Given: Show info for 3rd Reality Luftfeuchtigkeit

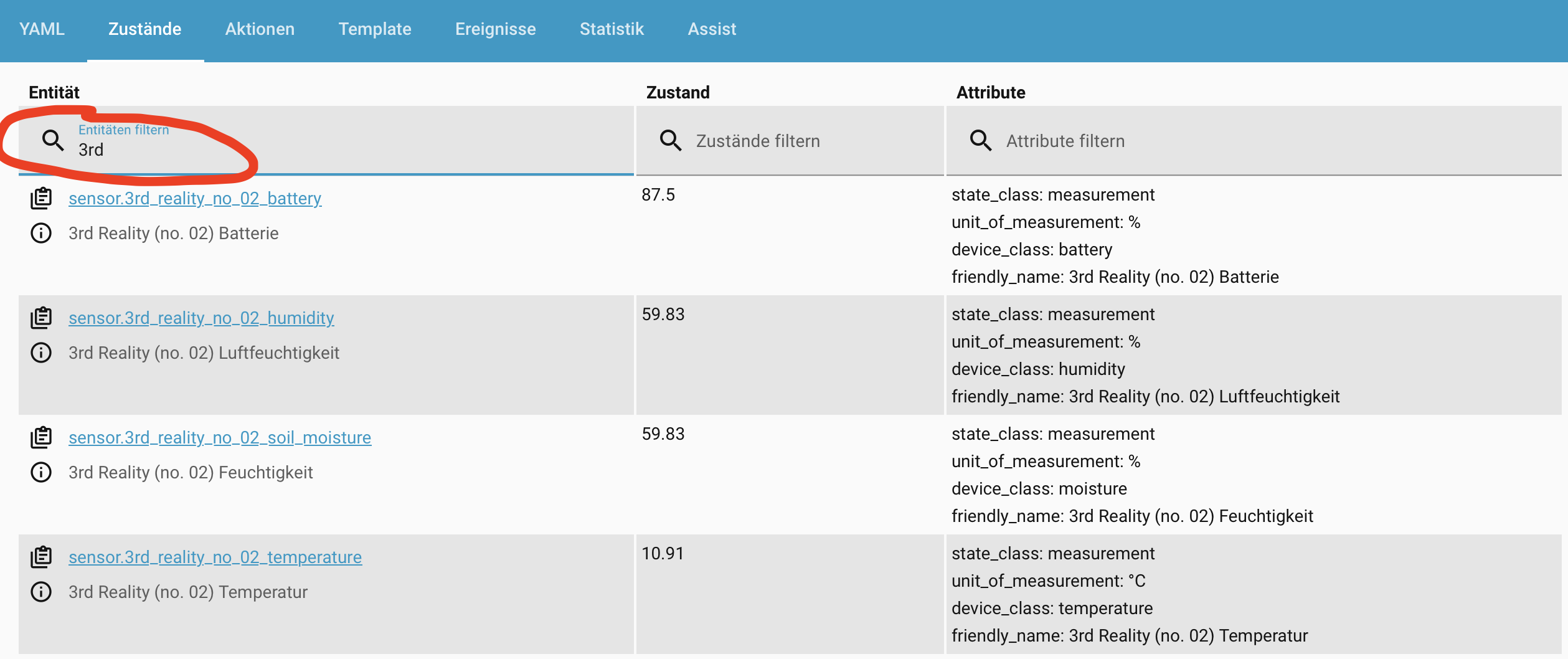Looking at the screenshot, I should tap(41, 353).
